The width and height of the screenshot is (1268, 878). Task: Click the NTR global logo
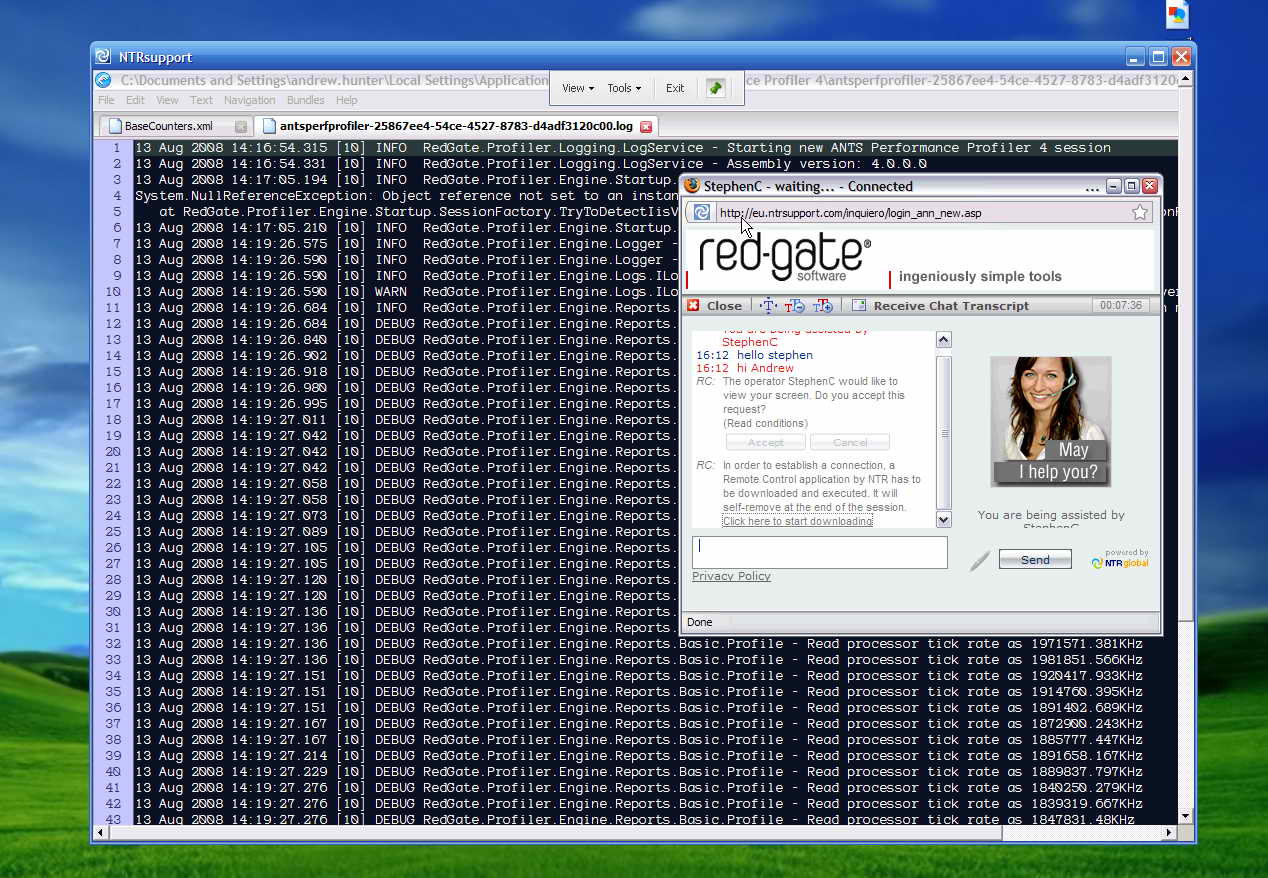click(1120, 559)
